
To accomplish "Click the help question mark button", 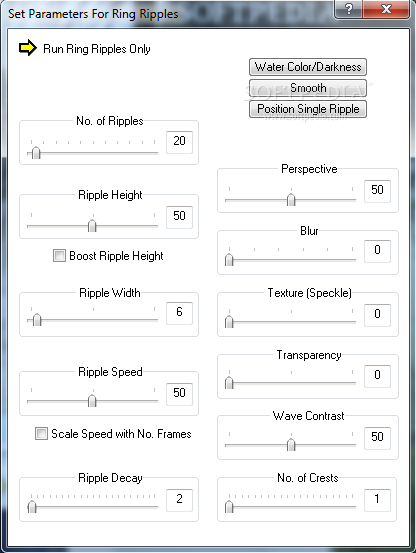I will click(348, 9).
